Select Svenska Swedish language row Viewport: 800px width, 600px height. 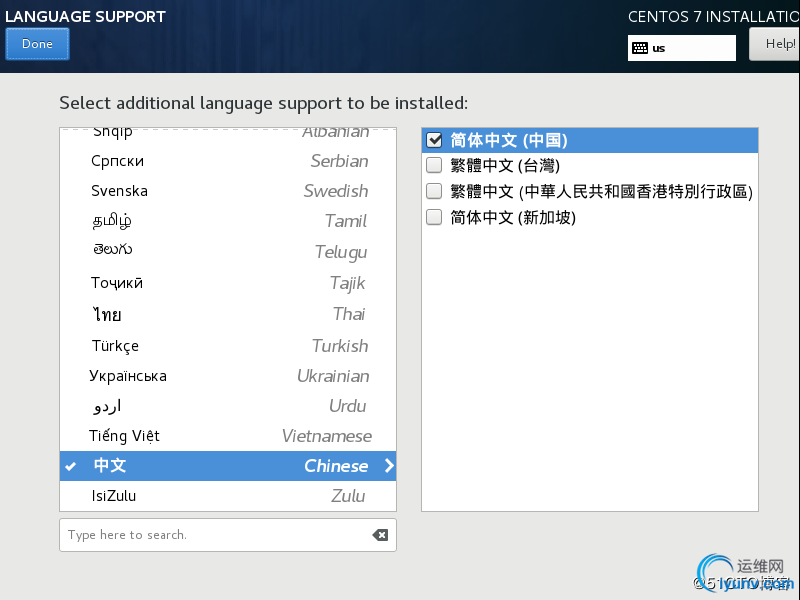tap(228, 191)
